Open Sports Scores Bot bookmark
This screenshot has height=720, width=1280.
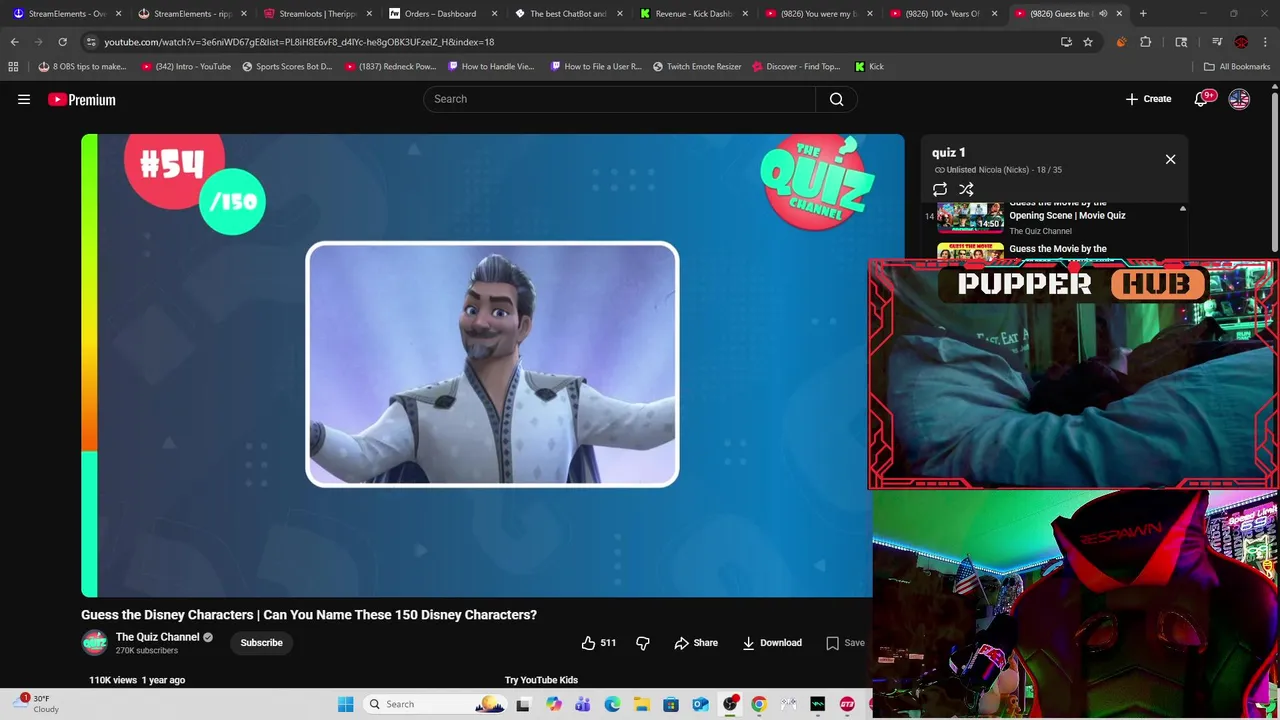click(x=287, y=67)
